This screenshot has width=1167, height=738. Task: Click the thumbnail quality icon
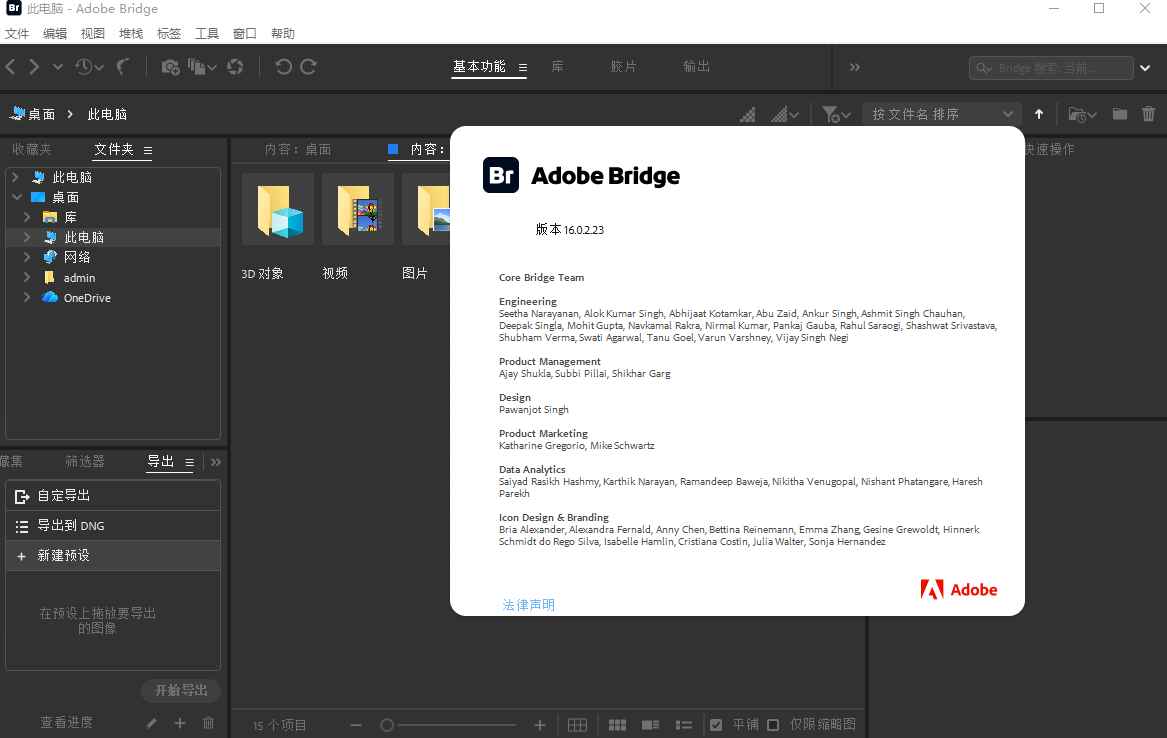pos(748,115)
